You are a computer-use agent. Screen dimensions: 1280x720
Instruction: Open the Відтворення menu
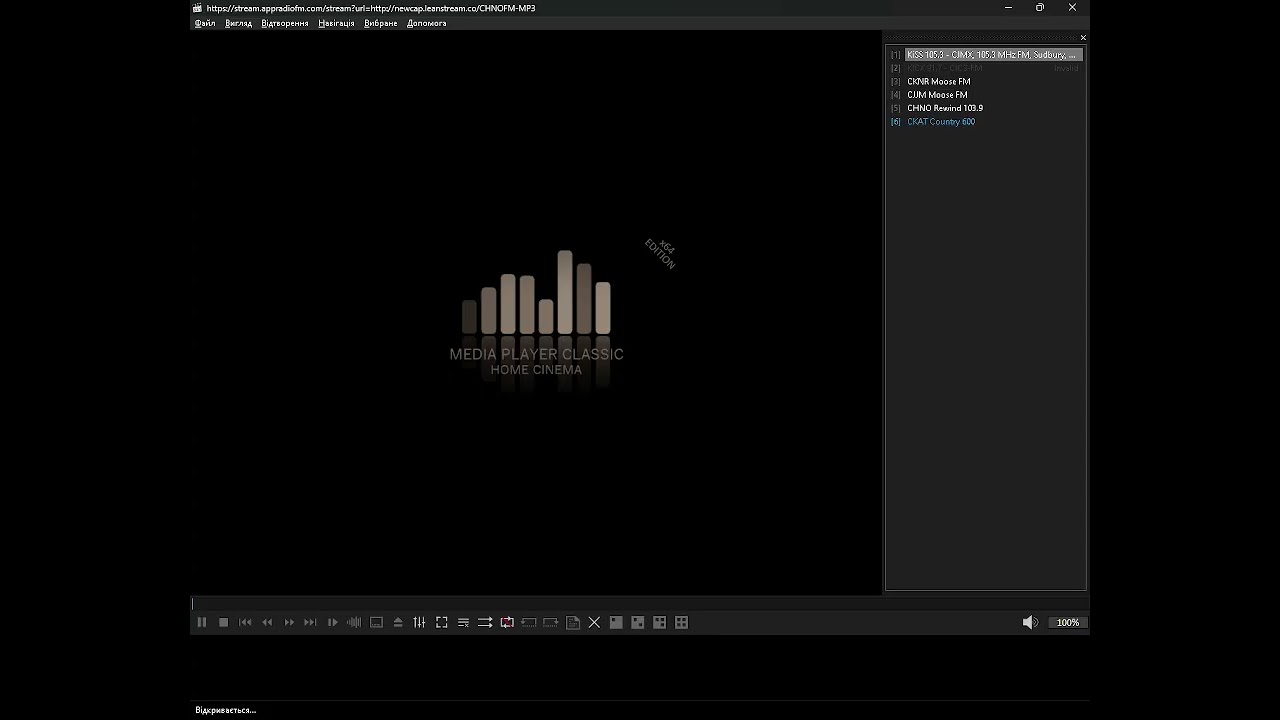285,23
